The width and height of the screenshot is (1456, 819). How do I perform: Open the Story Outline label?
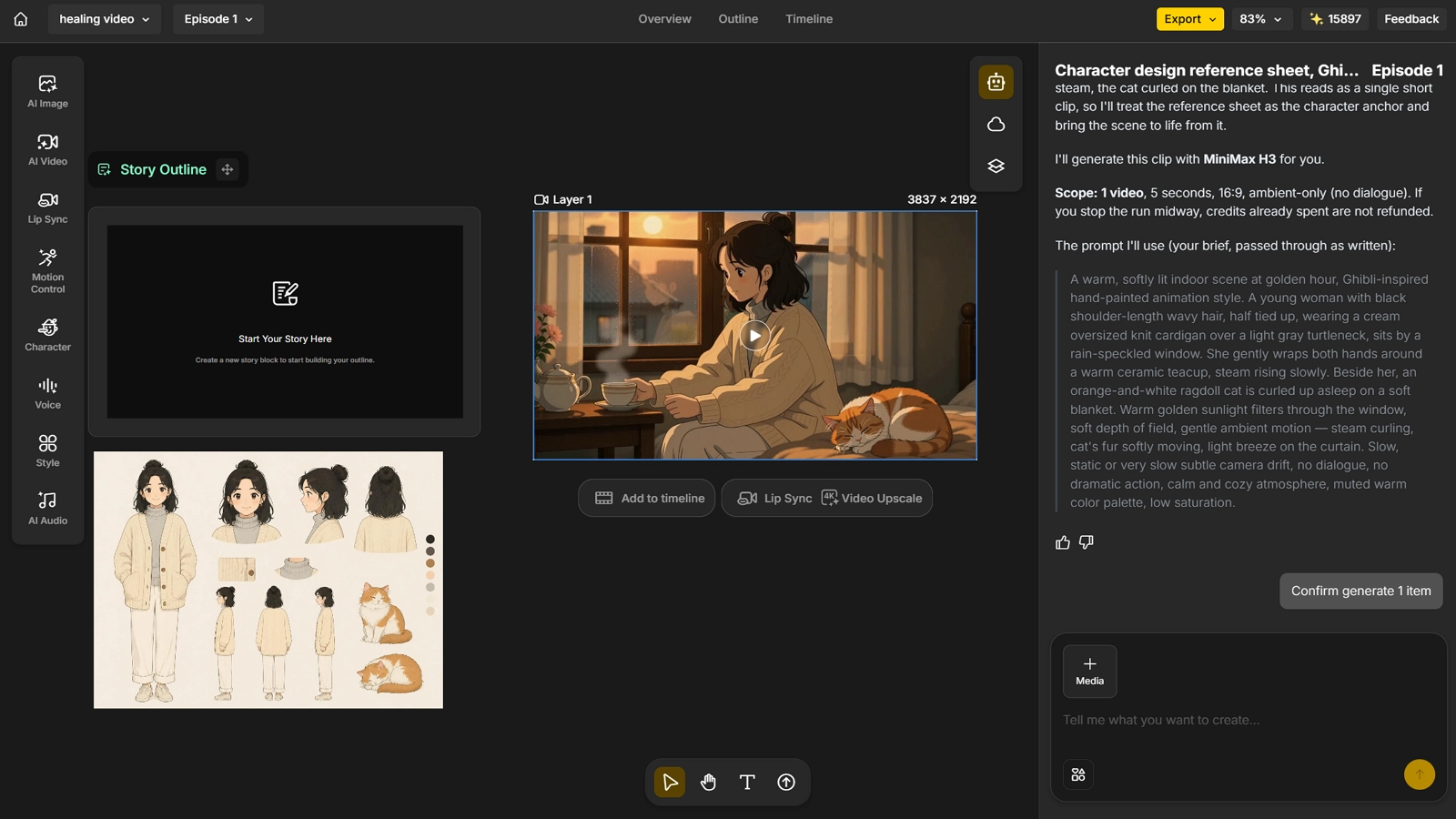pyautogui.click(x=163, y=169)
